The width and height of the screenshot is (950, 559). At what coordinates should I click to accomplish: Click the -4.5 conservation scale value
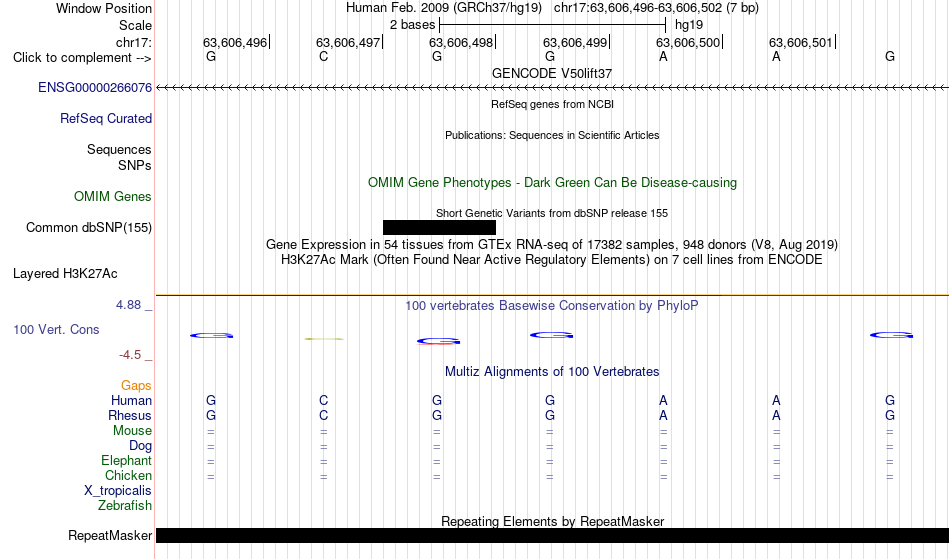pyautogui.click(x=130, y=355)
